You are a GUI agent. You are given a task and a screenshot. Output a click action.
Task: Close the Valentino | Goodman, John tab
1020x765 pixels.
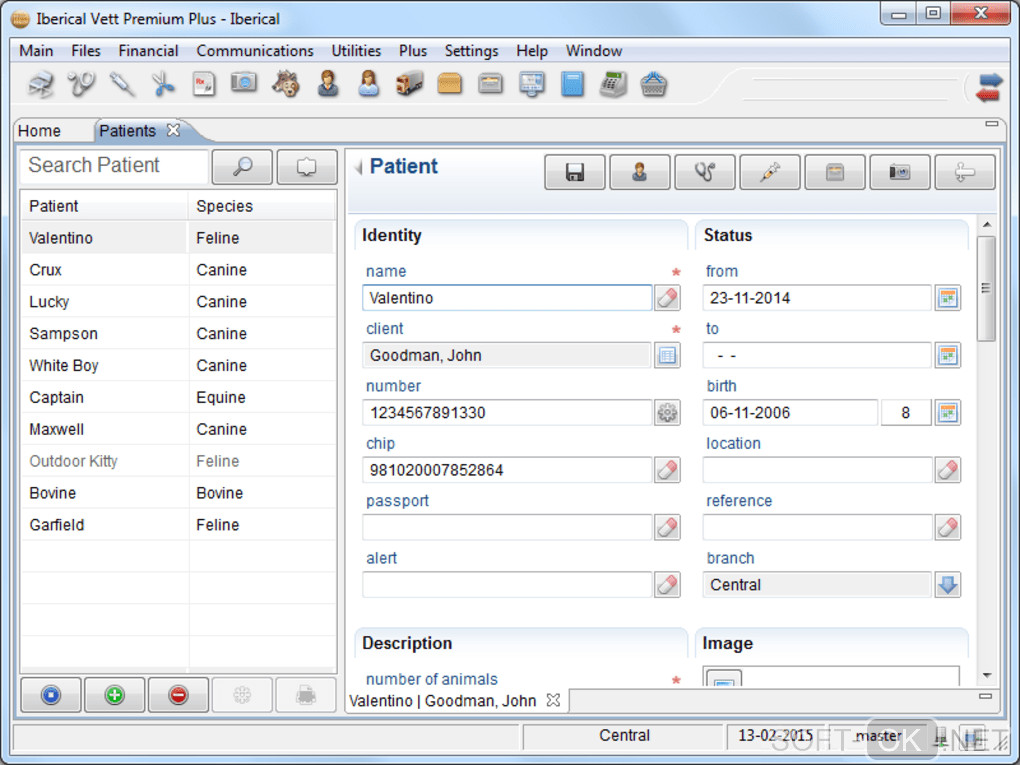coord(553,700)
